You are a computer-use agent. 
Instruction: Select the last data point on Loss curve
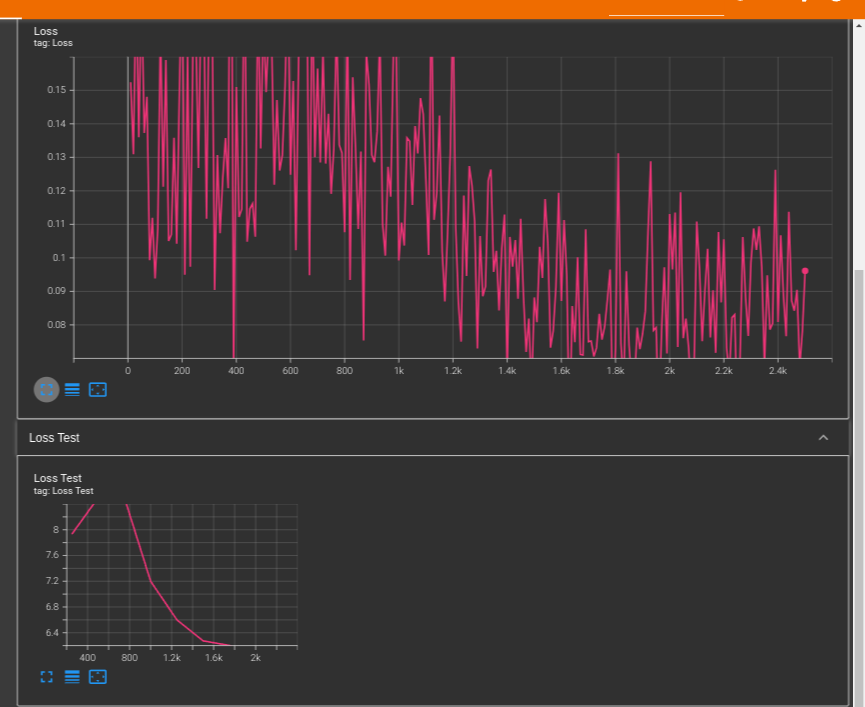click(x=805, y=271)
